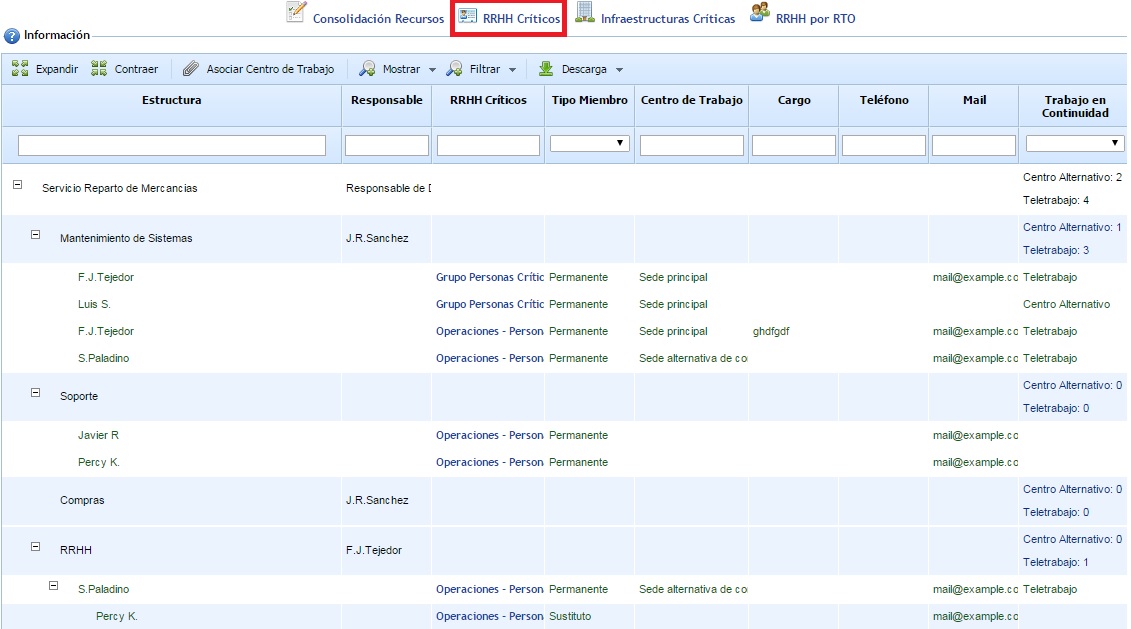
Task: Click the Contraer toolbar icon
Action: pos(99,69)
